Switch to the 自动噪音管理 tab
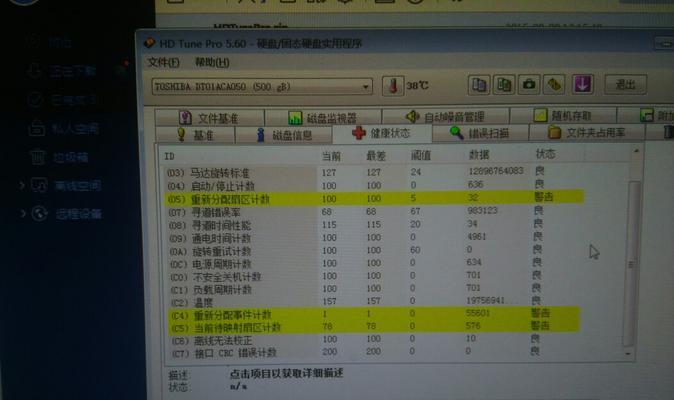Viewport: 674px width, 400px height. (x=445, y=116)
